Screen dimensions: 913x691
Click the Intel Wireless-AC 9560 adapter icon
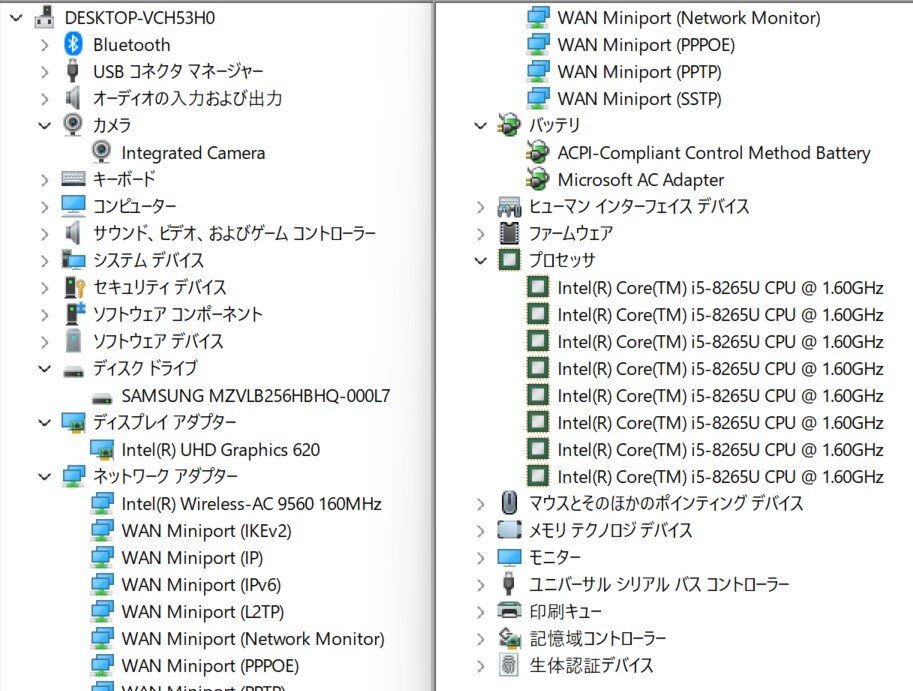click(x=102, y=504)
